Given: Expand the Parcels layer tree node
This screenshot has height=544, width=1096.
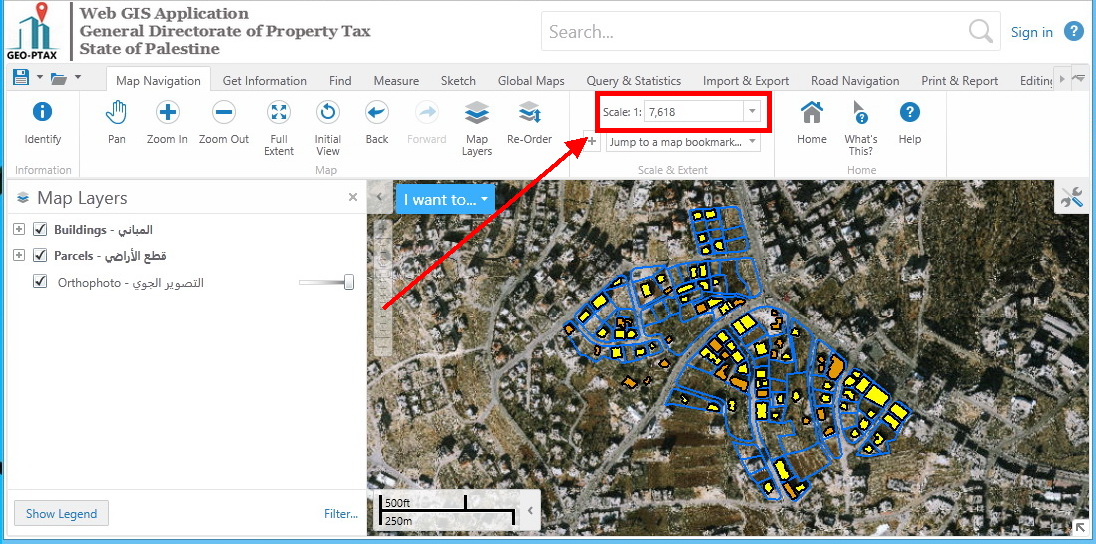Looking at the screenshot, I should (x=19, y=256).
